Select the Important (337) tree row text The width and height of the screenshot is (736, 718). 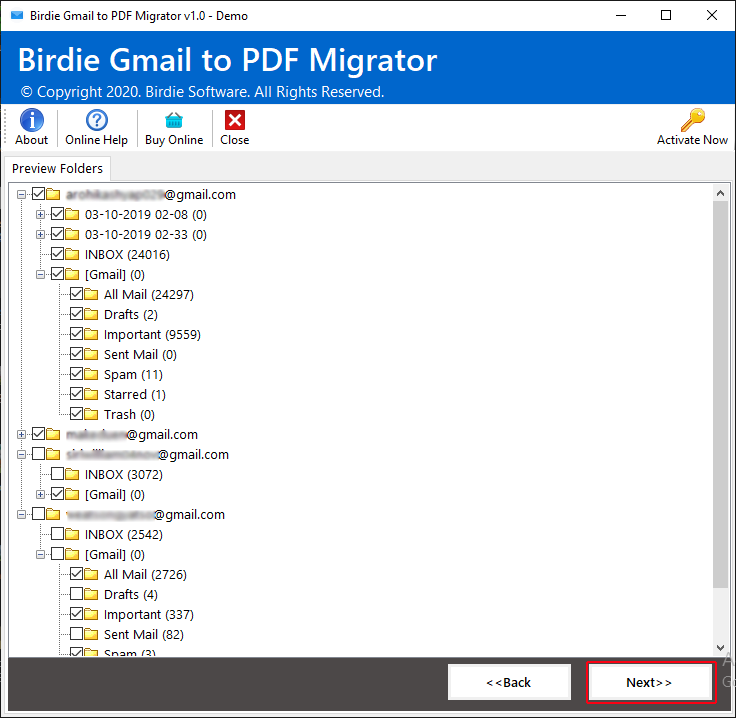pos(149,615)
